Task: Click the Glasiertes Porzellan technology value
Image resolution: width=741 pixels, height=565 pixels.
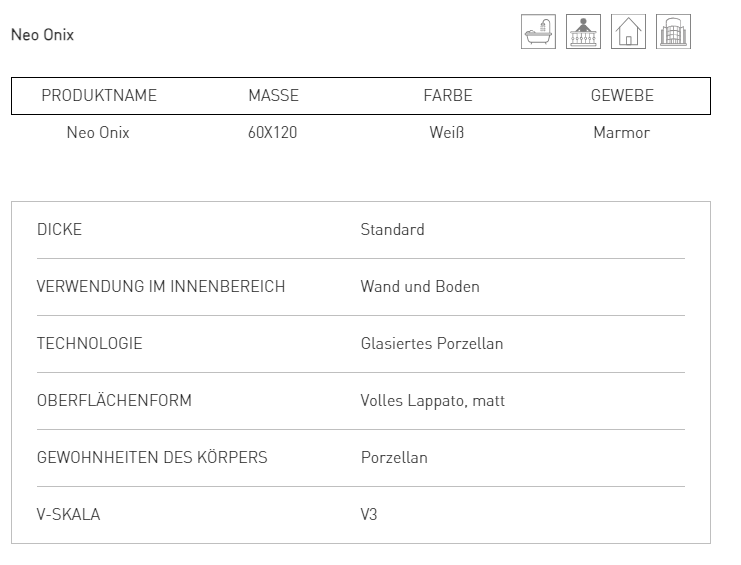Action: (x=432, y=344)
